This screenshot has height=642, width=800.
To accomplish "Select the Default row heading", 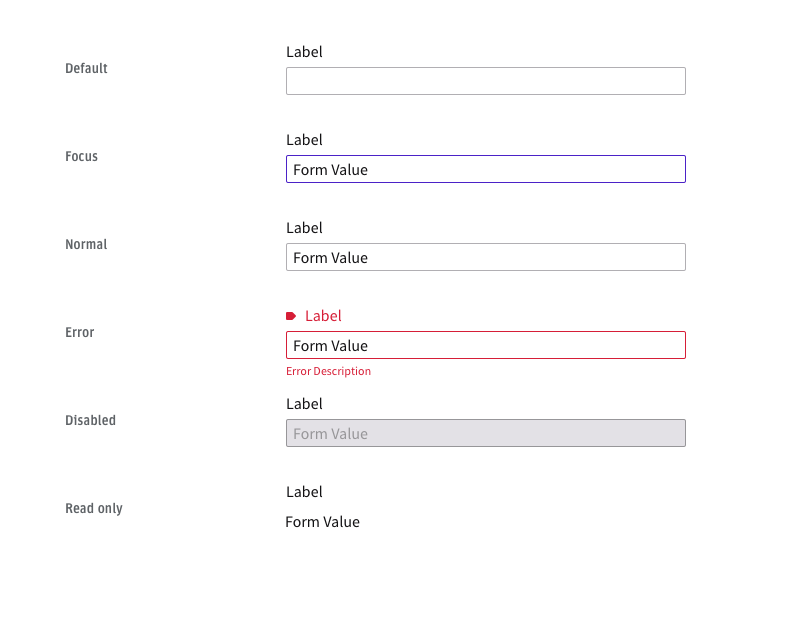I will click(x=86, y=68).
